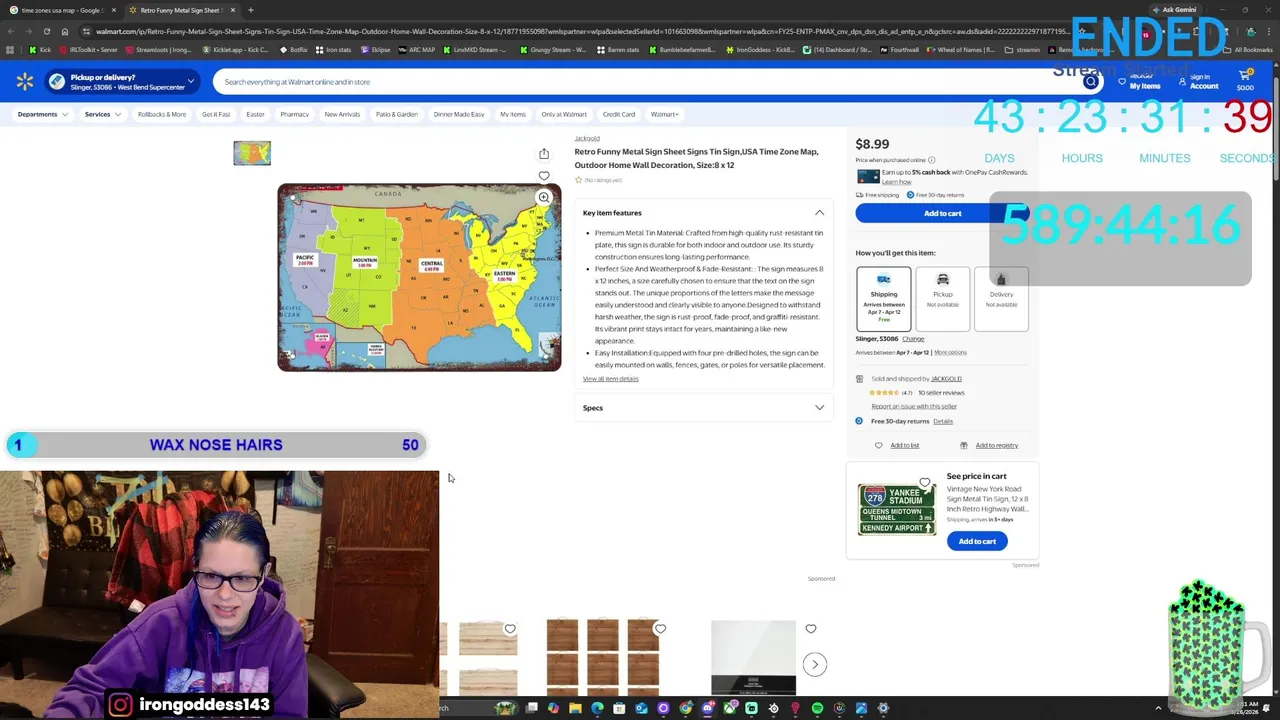Viewport: 1280px width, 720px height.
Task: Zoom the product image with magnifier icon
Action: coord(544,198)
